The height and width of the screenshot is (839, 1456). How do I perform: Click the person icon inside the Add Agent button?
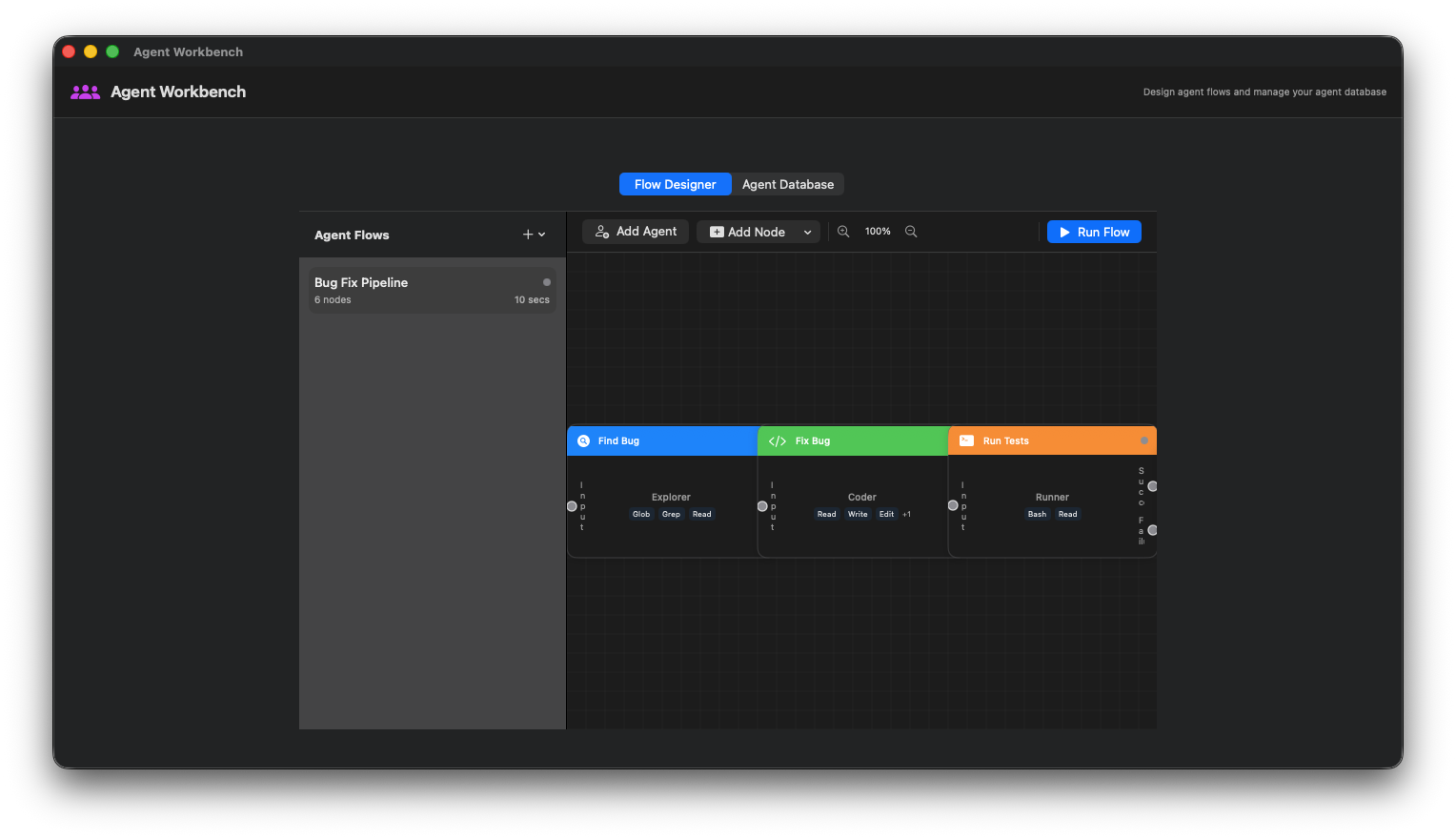pos(601,231)
